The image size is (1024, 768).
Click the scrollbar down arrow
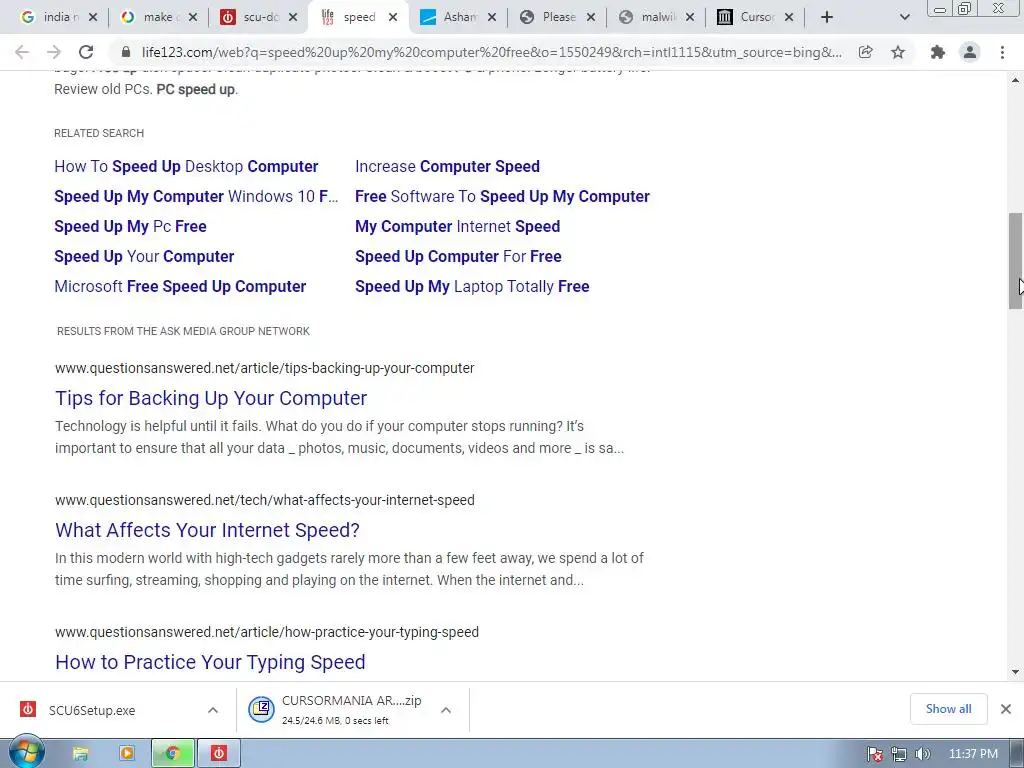point(1016,672)
